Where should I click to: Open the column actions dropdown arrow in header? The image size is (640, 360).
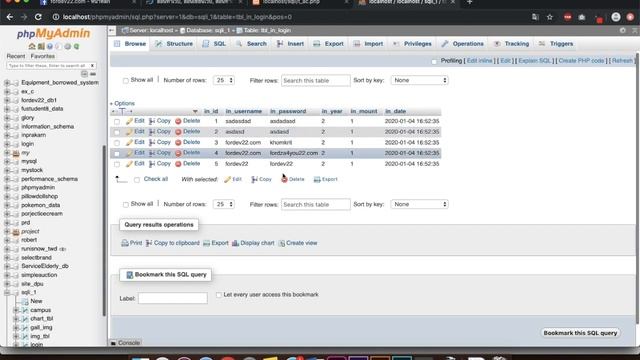pos(195,111)
